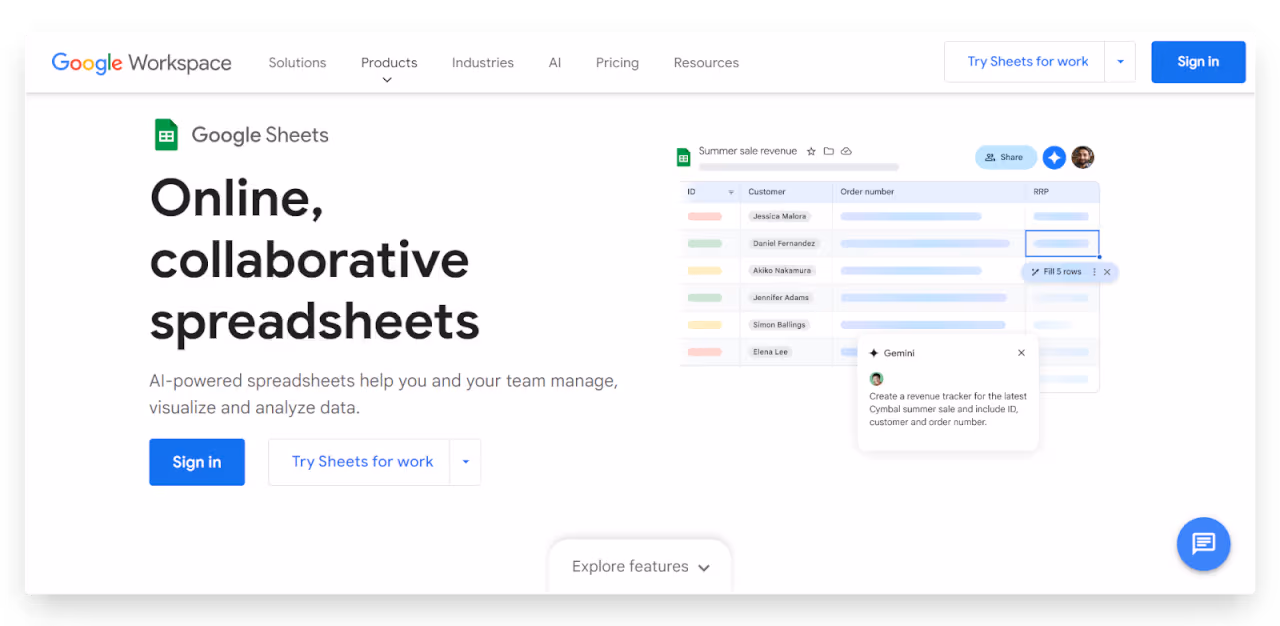Click the move-to-folder icon in the spreadsheet preview
Screen dimensions: 1280x626
pos(828,151)
